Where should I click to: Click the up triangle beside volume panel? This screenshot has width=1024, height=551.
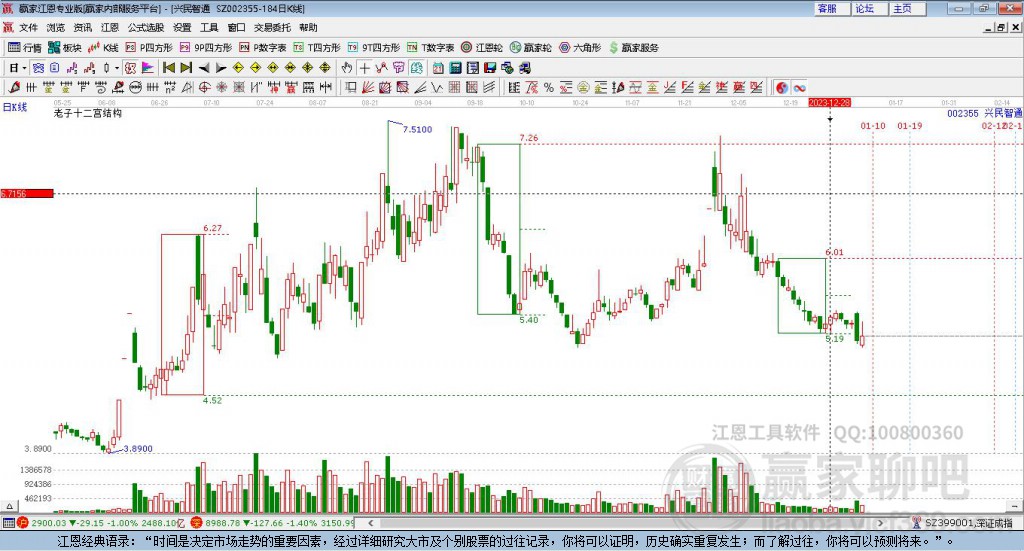pos(9,506)
